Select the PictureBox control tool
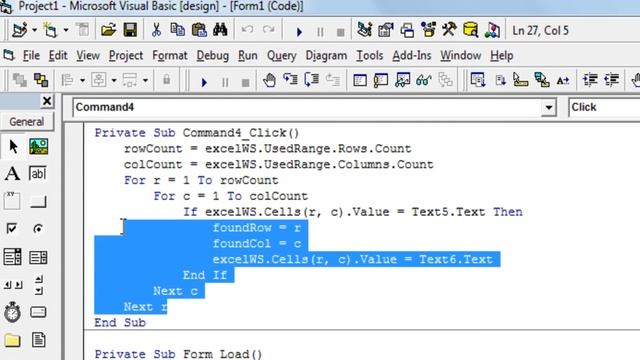This screenshot has width=640, height=360. click(38, 146)
